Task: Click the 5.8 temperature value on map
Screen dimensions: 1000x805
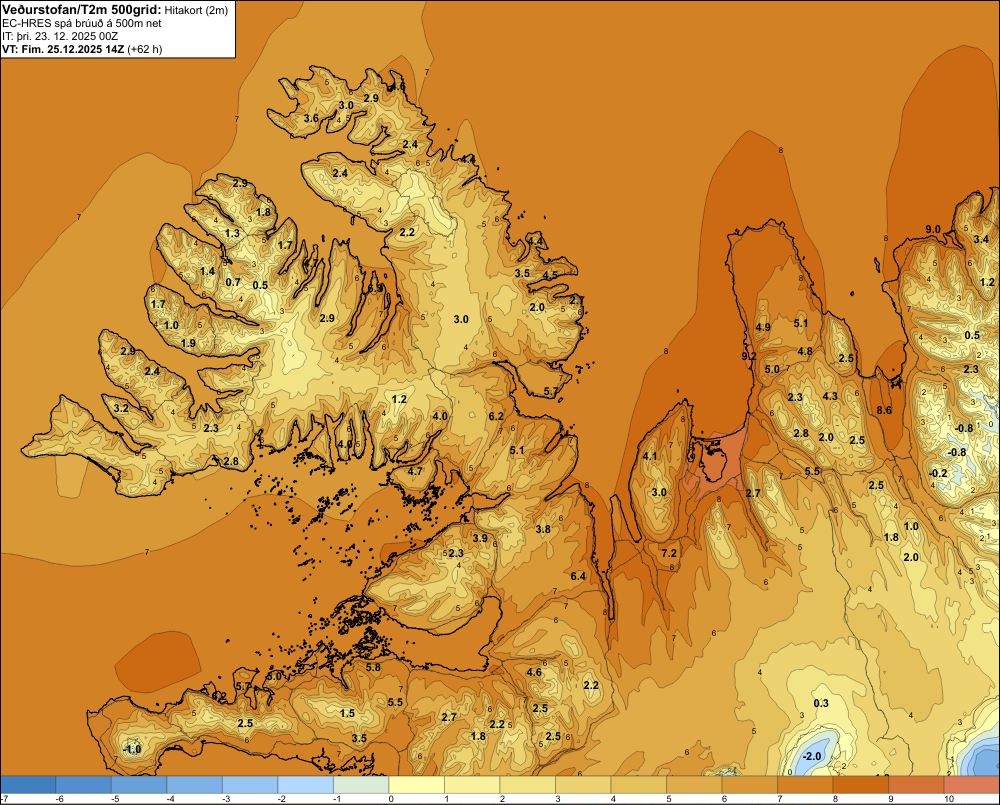Action: pyautogui.click(x=373, y=667)
